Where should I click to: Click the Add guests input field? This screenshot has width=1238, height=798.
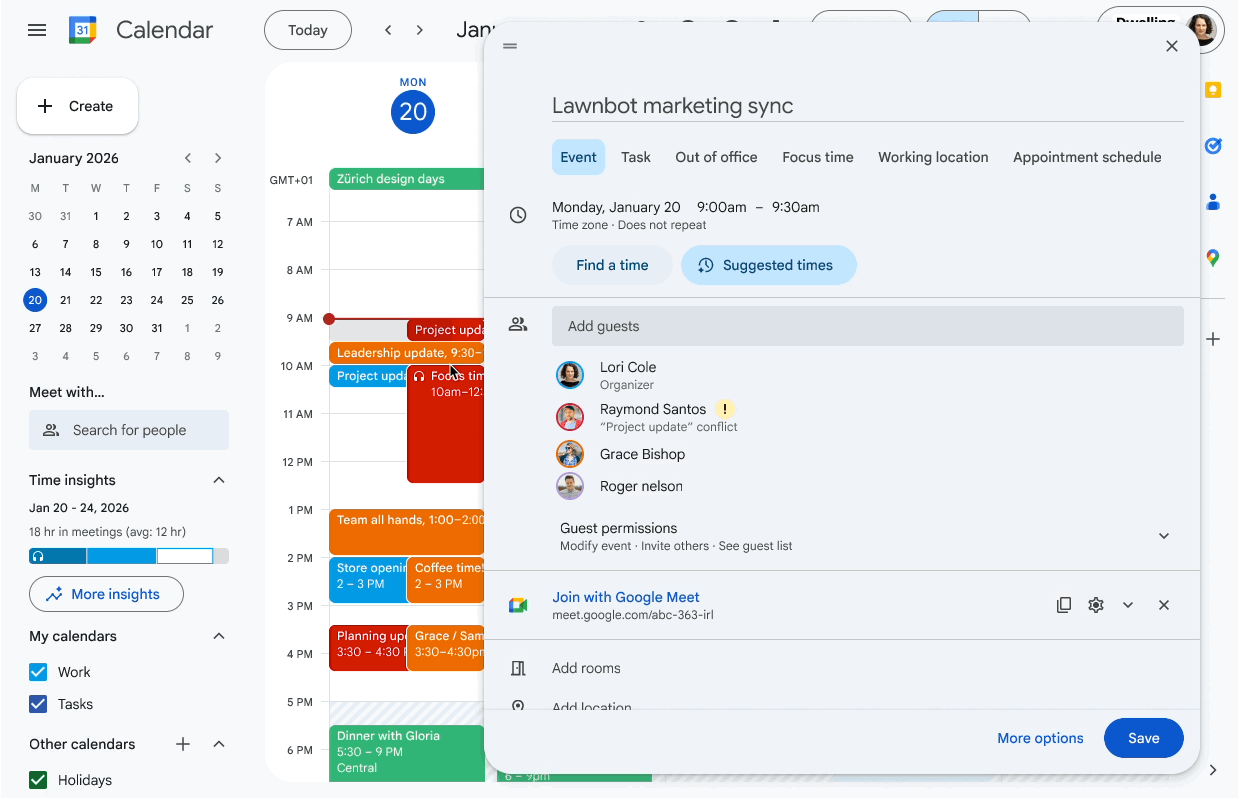(868, 326)
